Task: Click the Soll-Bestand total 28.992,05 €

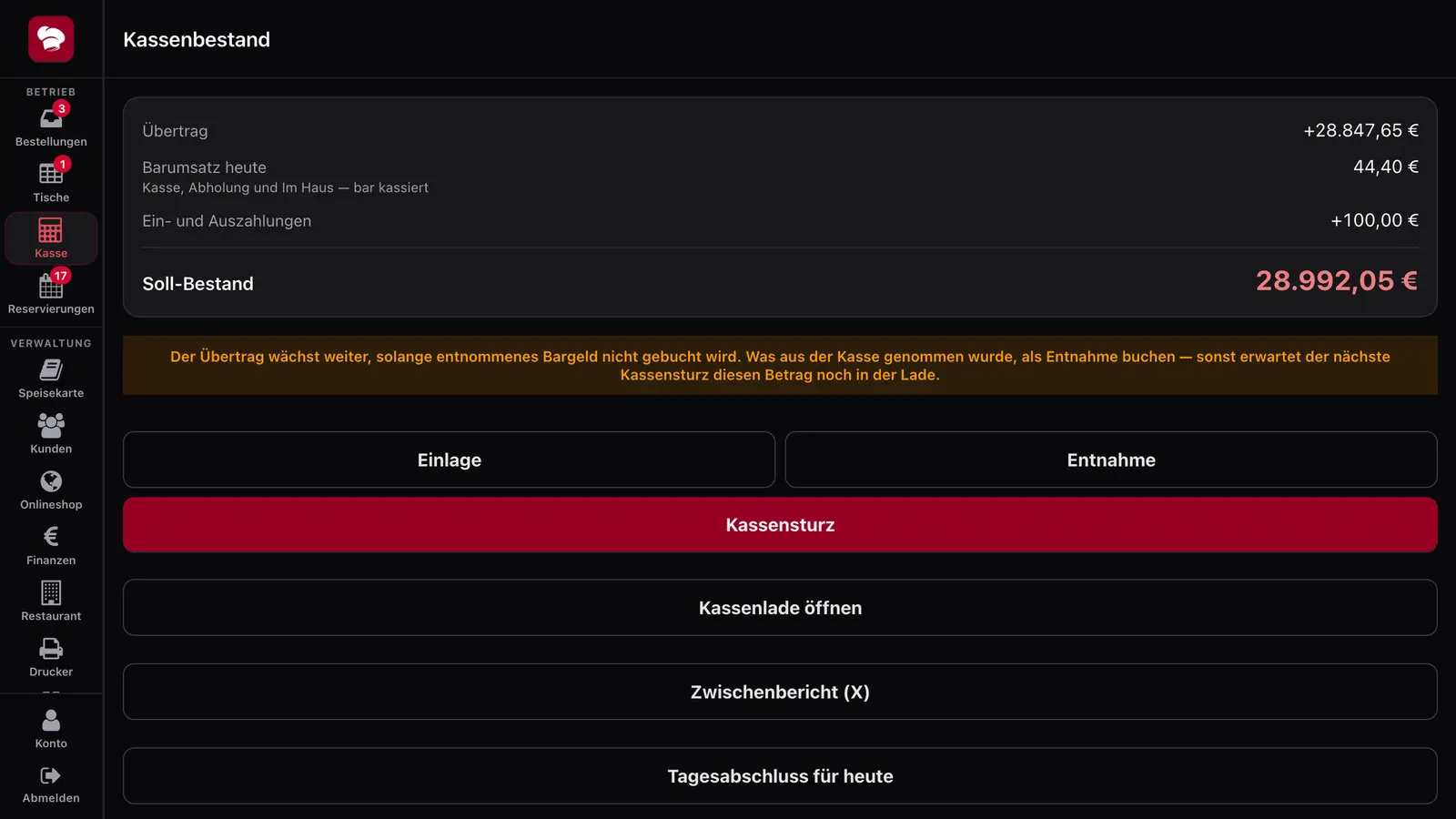Action: (x=1337, y=280)
